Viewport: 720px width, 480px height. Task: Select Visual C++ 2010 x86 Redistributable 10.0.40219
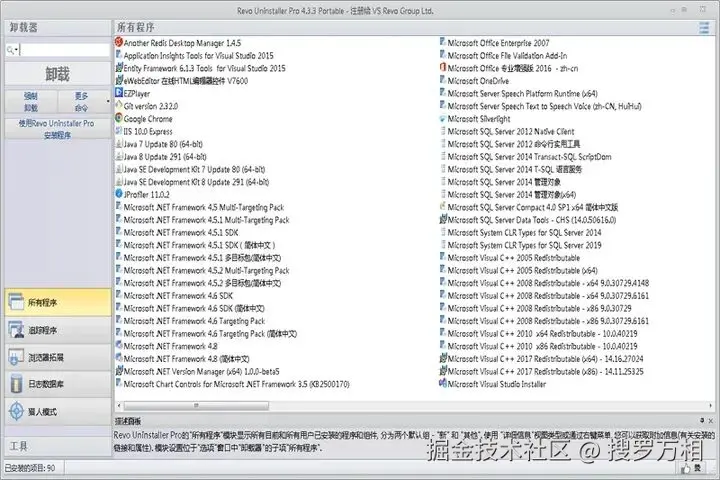click(x=542, y=346)
